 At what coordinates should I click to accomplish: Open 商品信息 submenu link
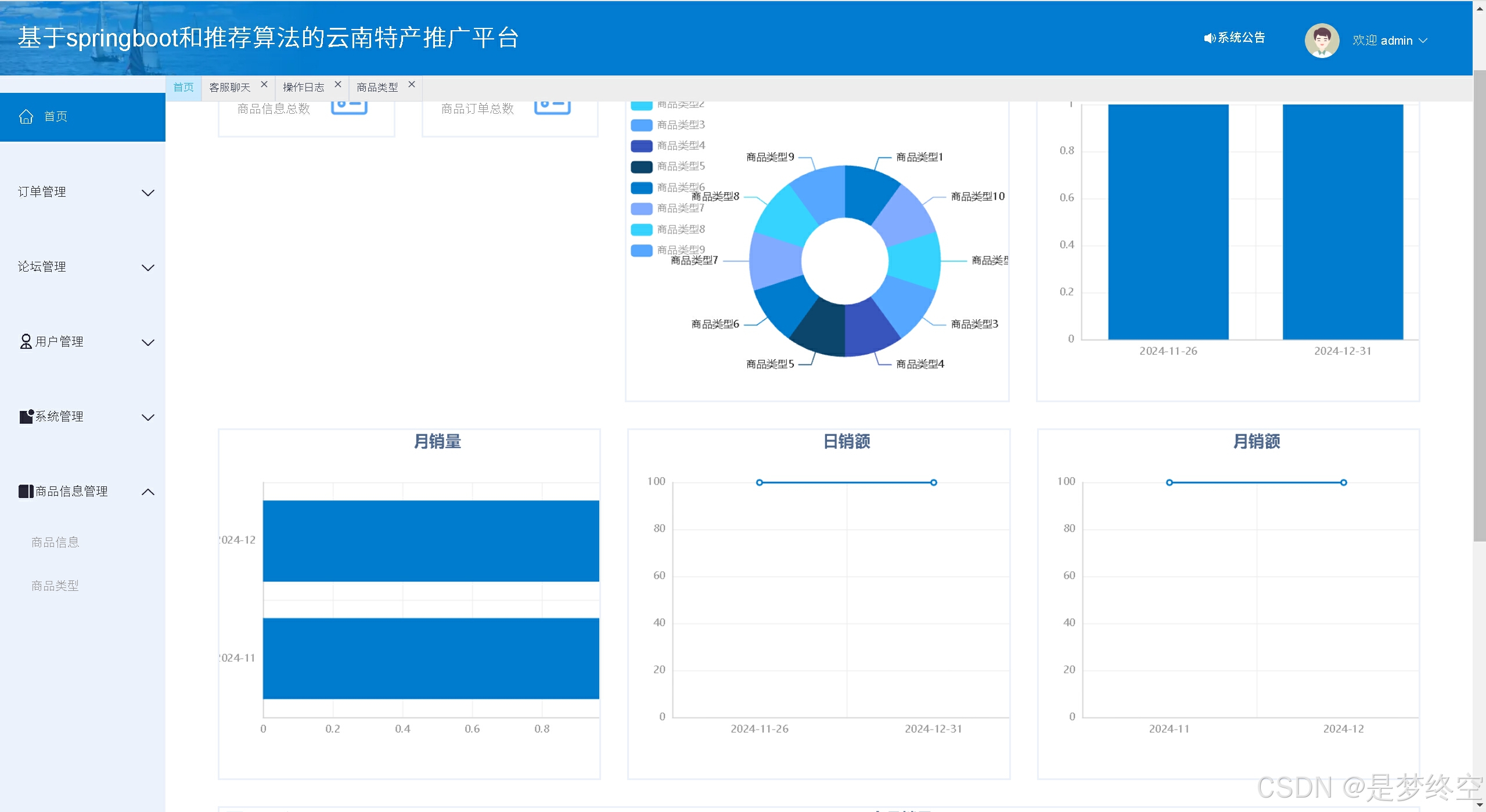[55, 542]
